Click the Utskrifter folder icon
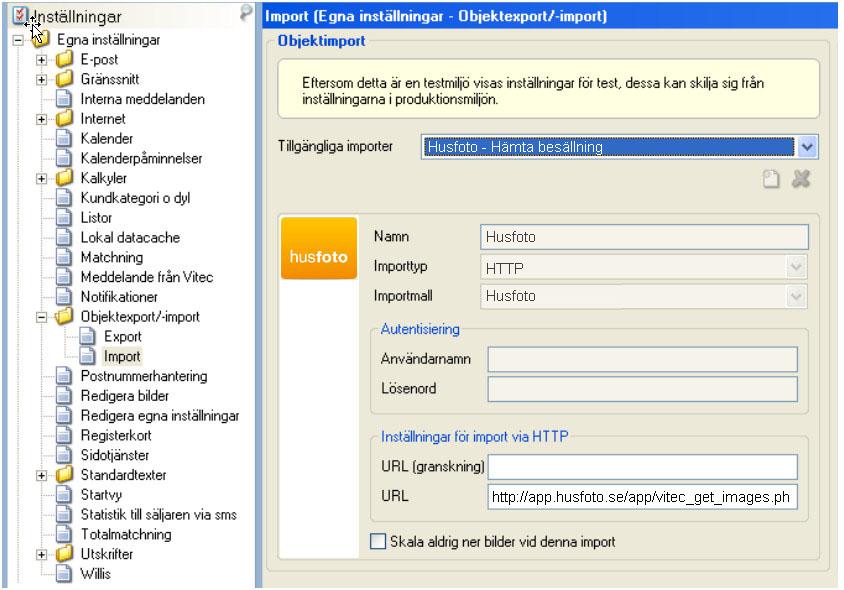 point(65,554)
